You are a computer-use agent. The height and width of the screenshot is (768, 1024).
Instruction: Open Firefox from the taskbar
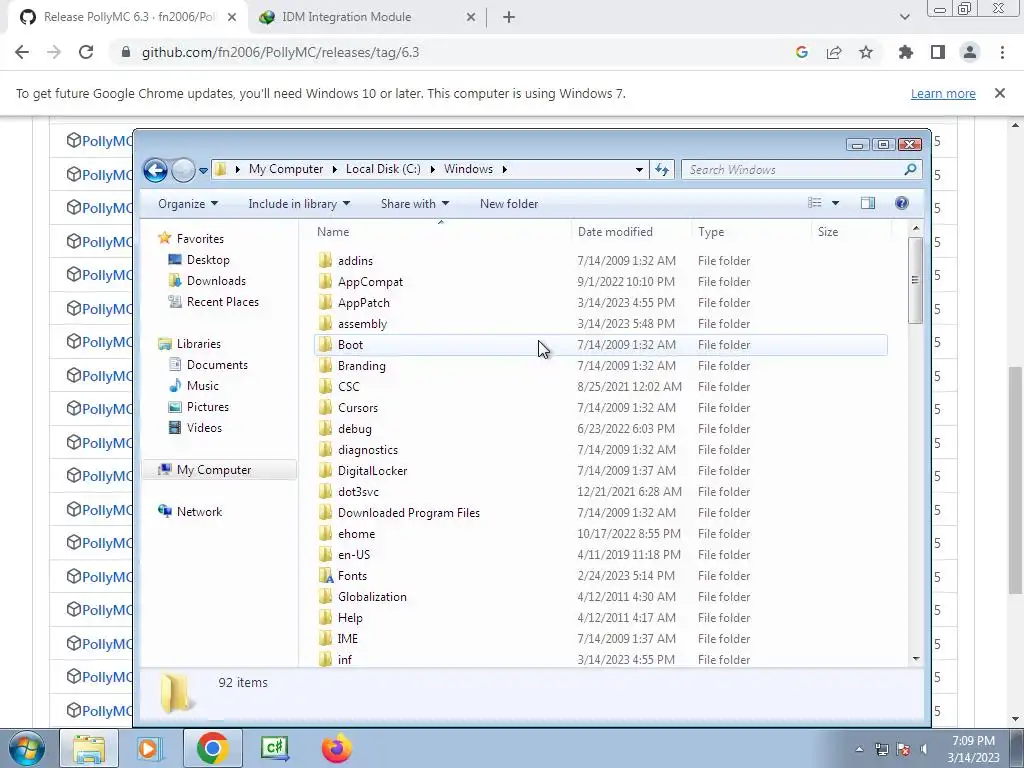[x=337, y=748]
